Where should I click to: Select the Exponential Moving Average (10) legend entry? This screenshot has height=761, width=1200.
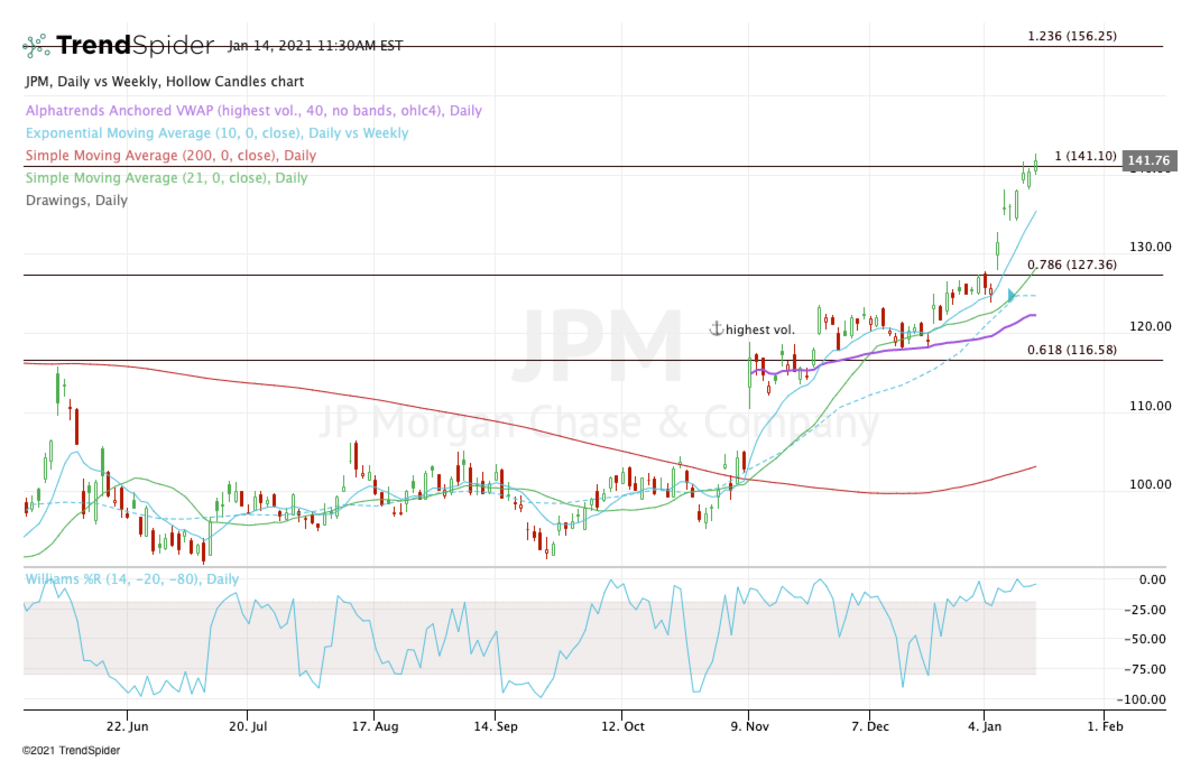217,133
